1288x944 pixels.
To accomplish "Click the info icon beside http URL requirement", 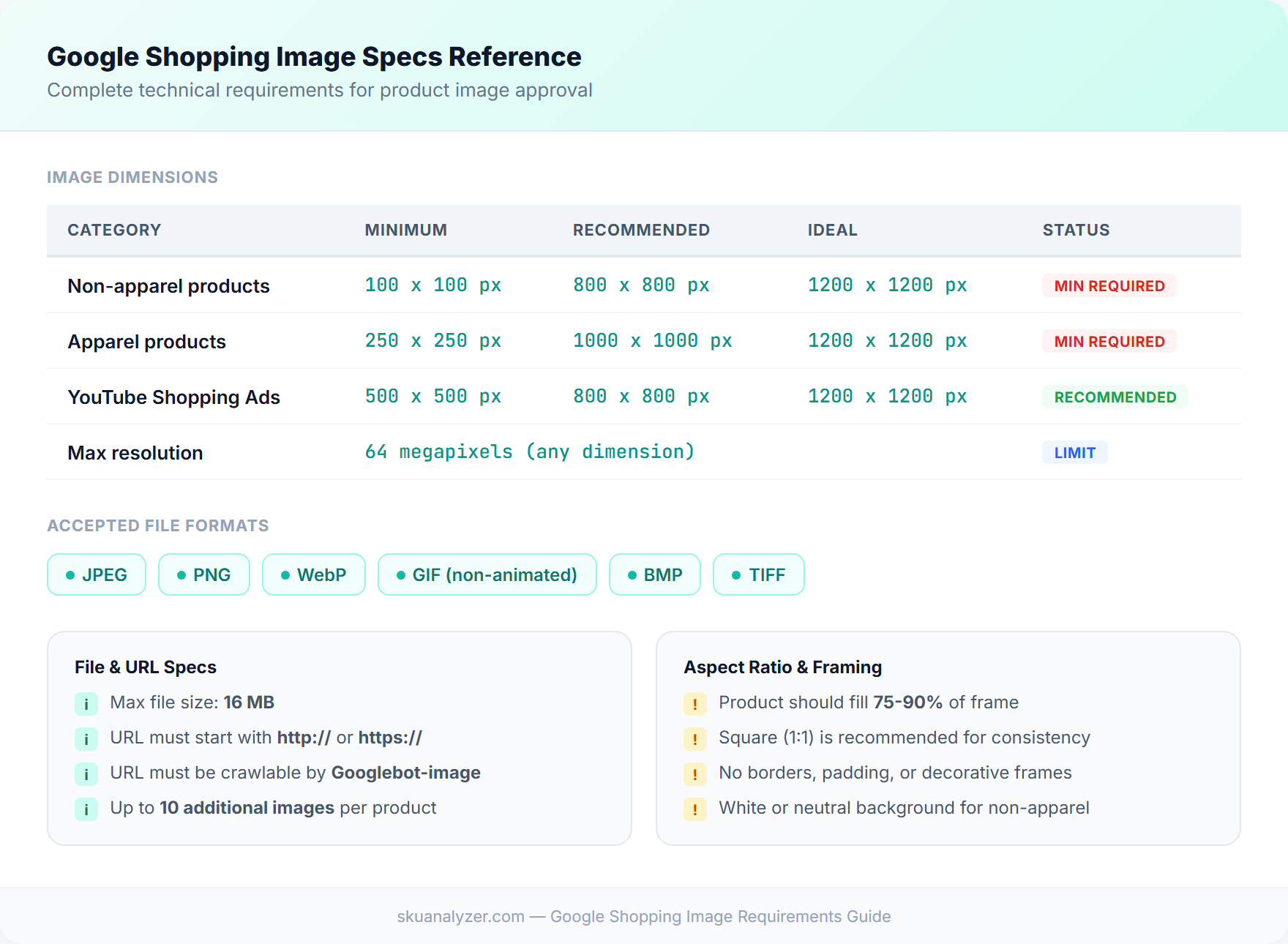I will [86, 738].
